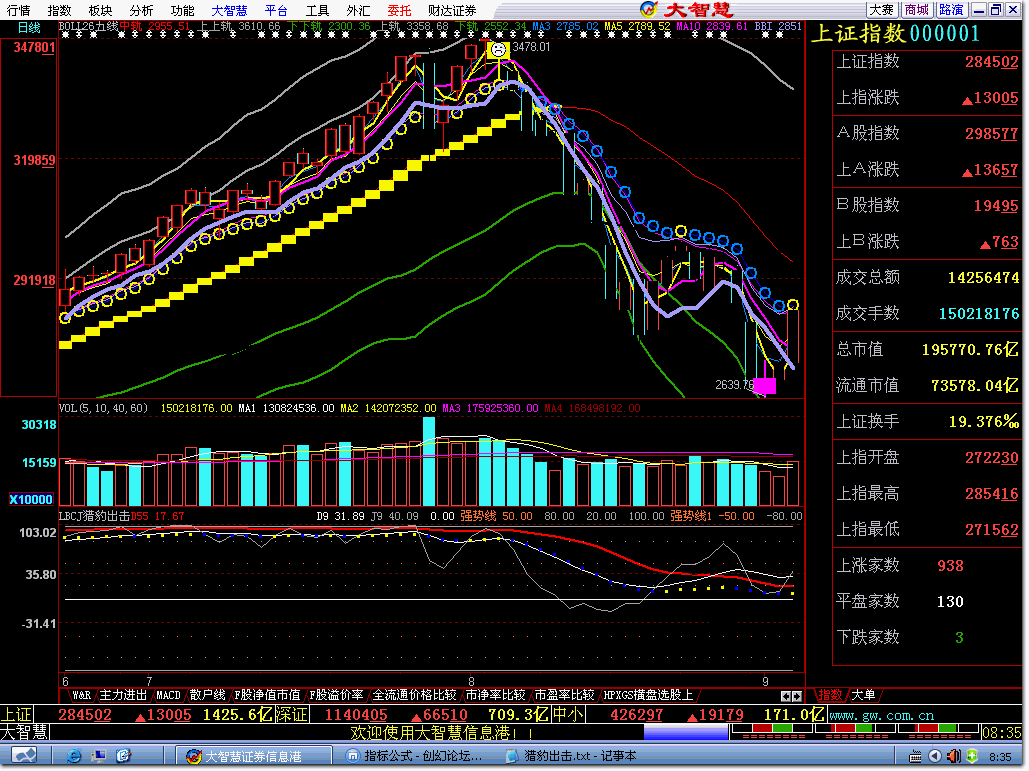Click the 大赛 button
Viewport: 1029px width, 771px height.
(x=882, y=10)
